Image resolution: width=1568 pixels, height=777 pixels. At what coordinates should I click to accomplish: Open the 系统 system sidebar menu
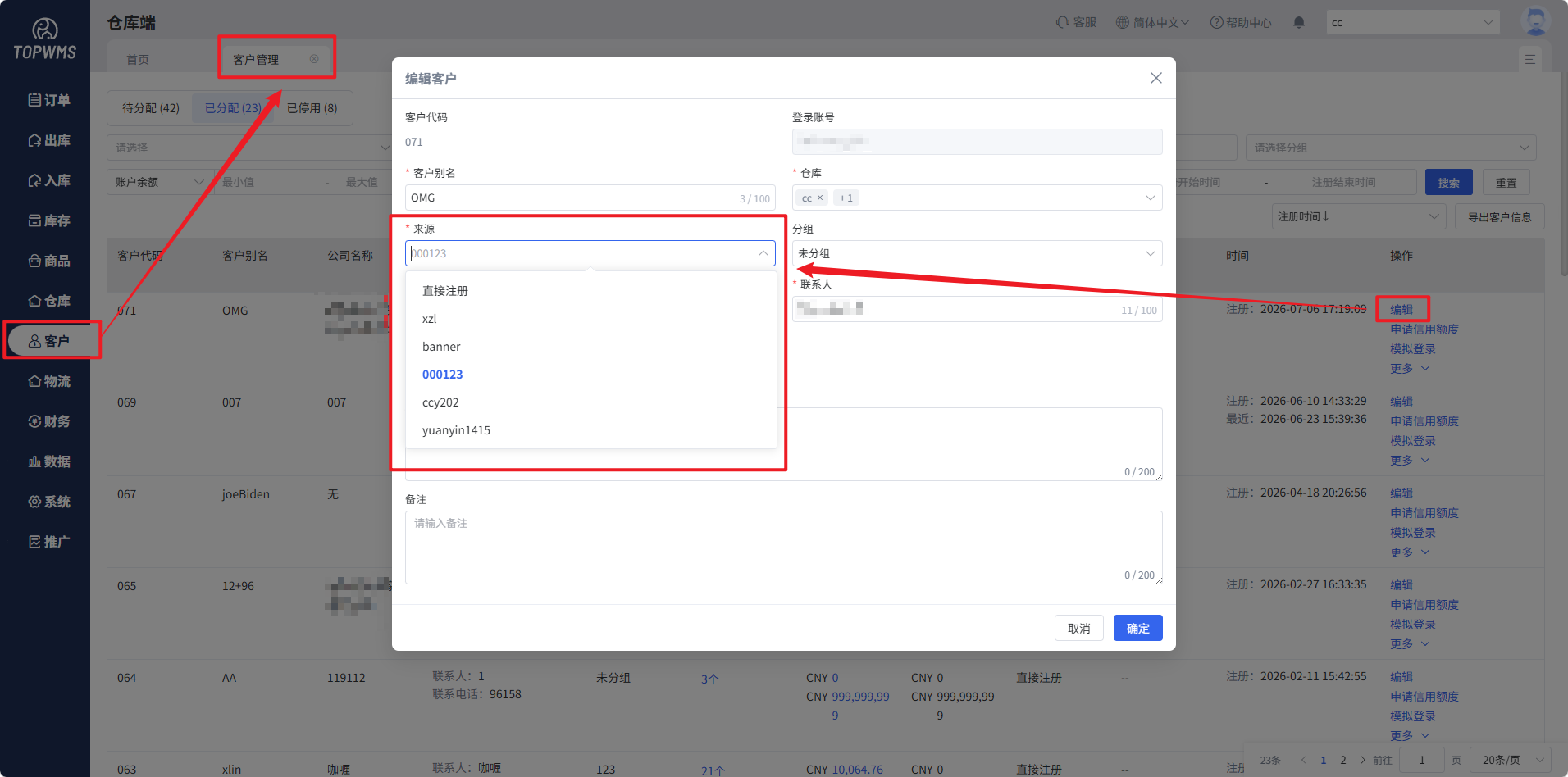pyautogui.click(x=49, y=502)
